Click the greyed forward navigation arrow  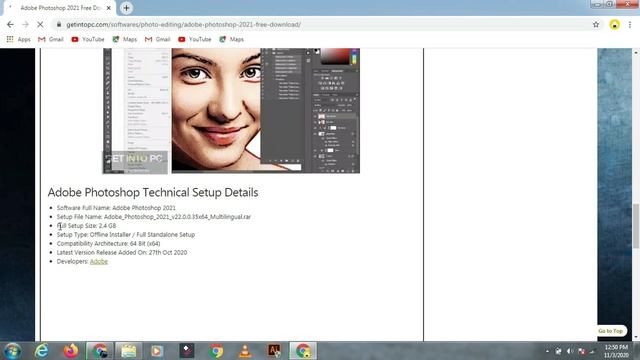[25, 24]
